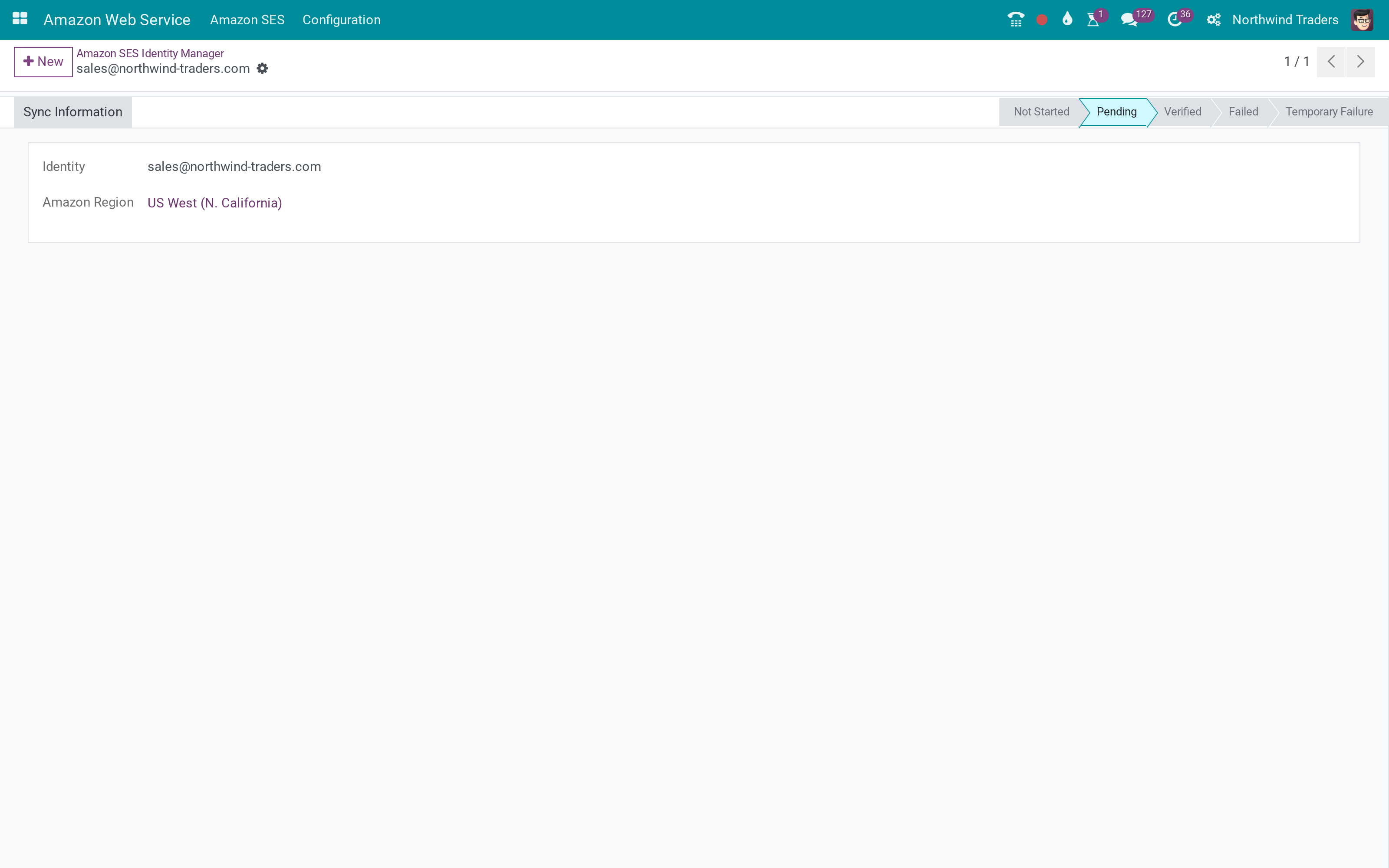This screenshot has height=868, width=1389.
Task: Click the red recording dot icon
Action: tap(1042, 20)
